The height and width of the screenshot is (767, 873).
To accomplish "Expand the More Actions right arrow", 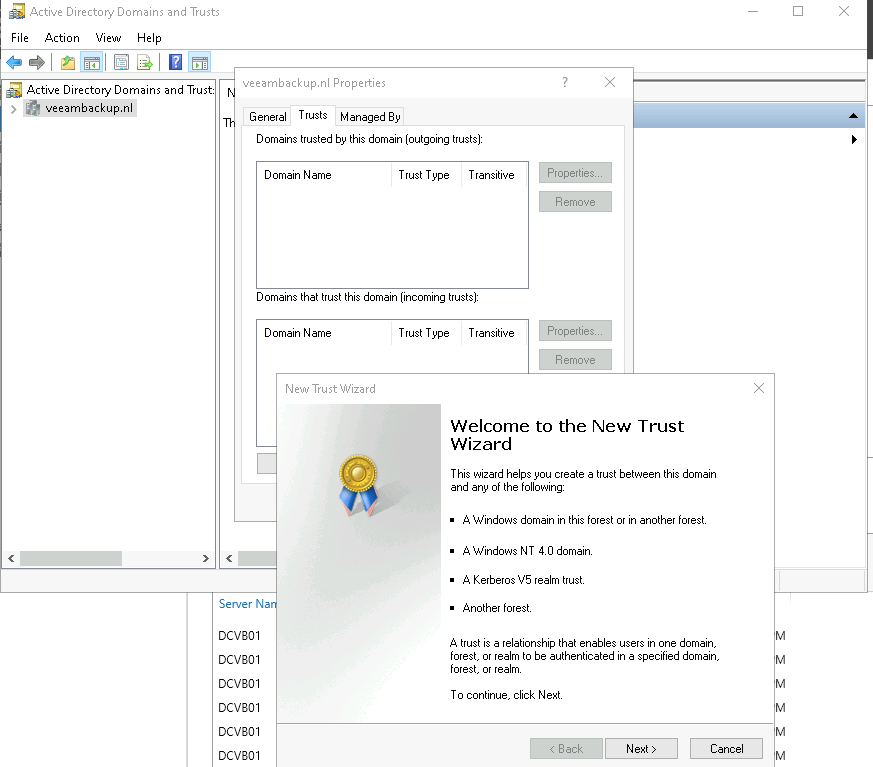I will coord(854,140).
